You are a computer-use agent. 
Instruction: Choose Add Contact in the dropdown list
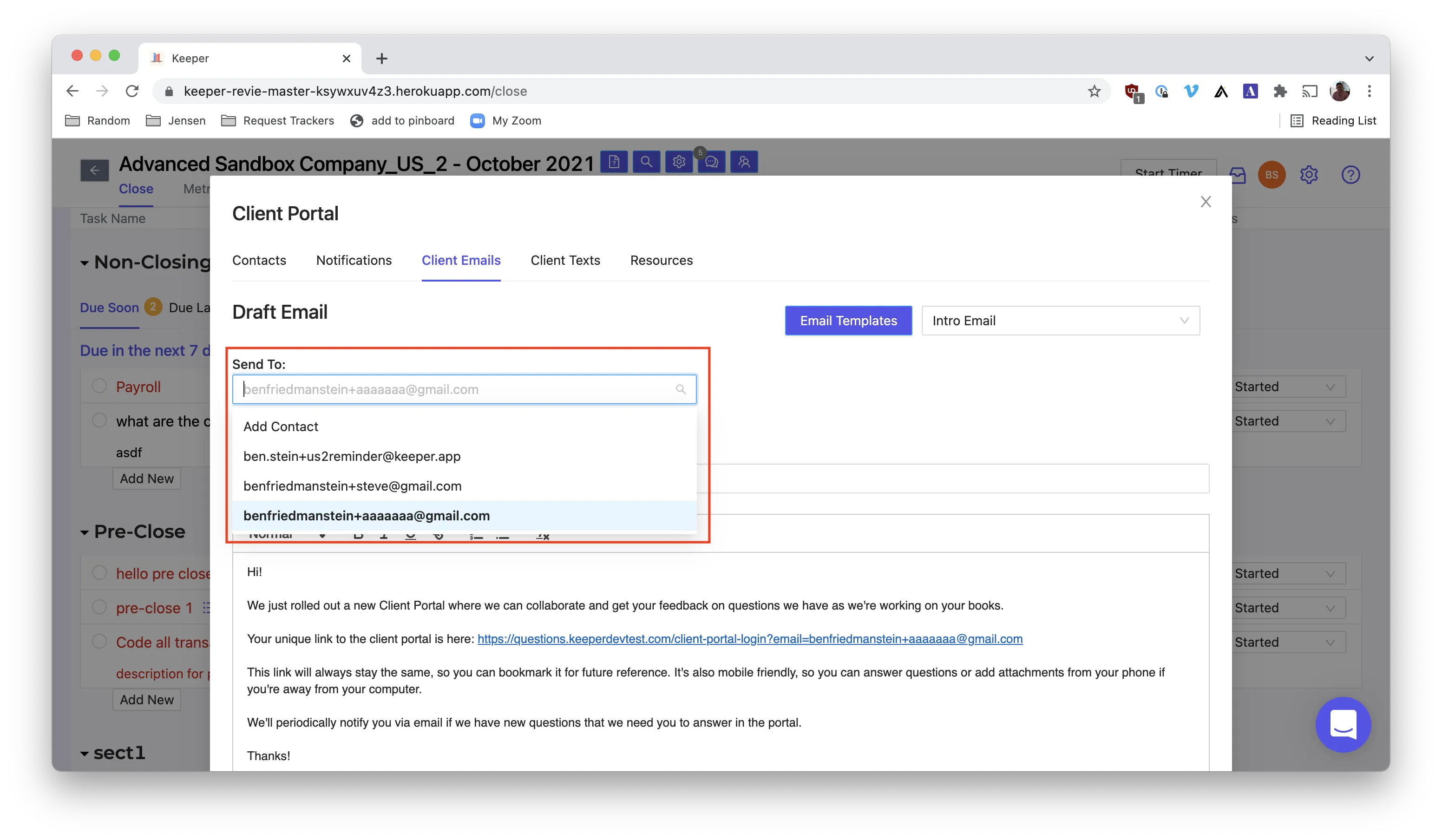(x=464, y=427)
